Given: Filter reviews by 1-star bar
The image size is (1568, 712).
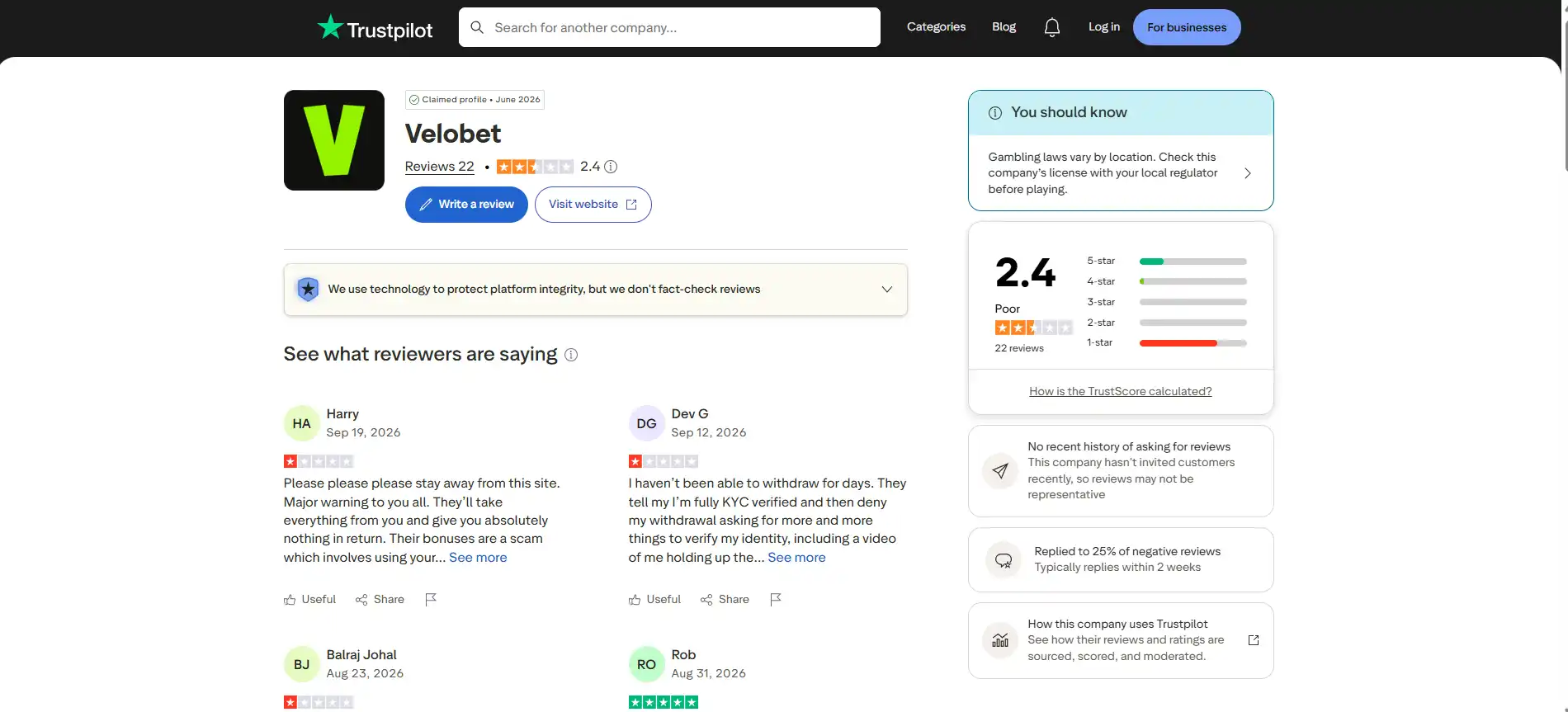Looking at the screenshot, I should click(1193, 343).
